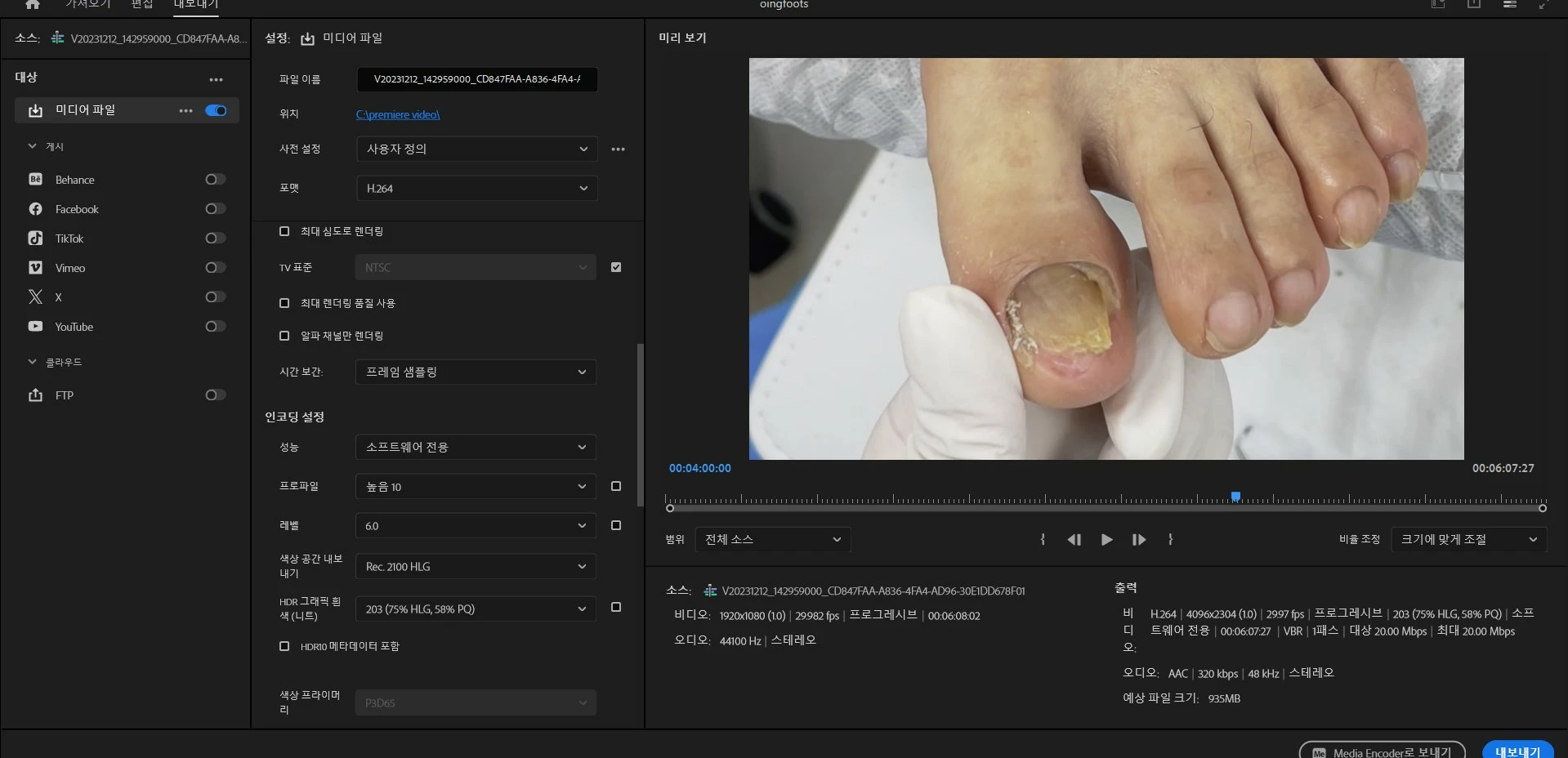Uncheck the TV 표준 match source checkbox
Viewport: 1568px width, 758px height.
pyautogui.click(x=616, y=267)
